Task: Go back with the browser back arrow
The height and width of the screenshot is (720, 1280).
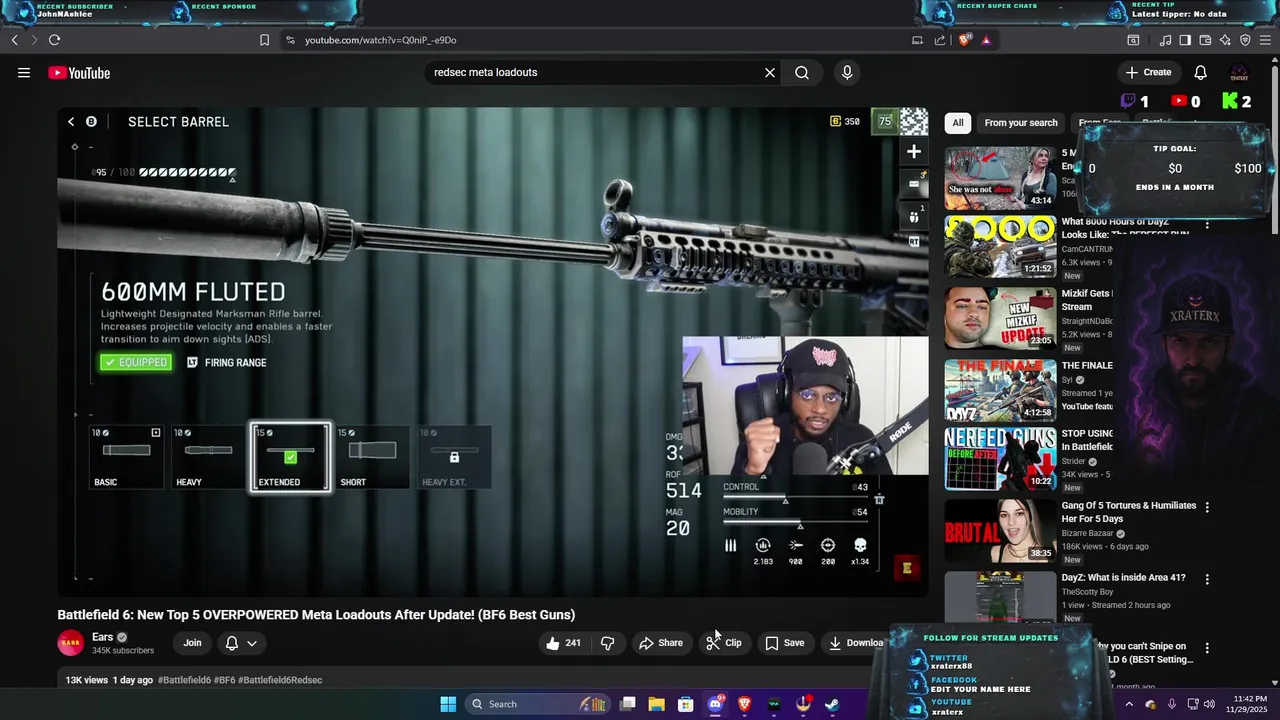Action: [14, 40]
